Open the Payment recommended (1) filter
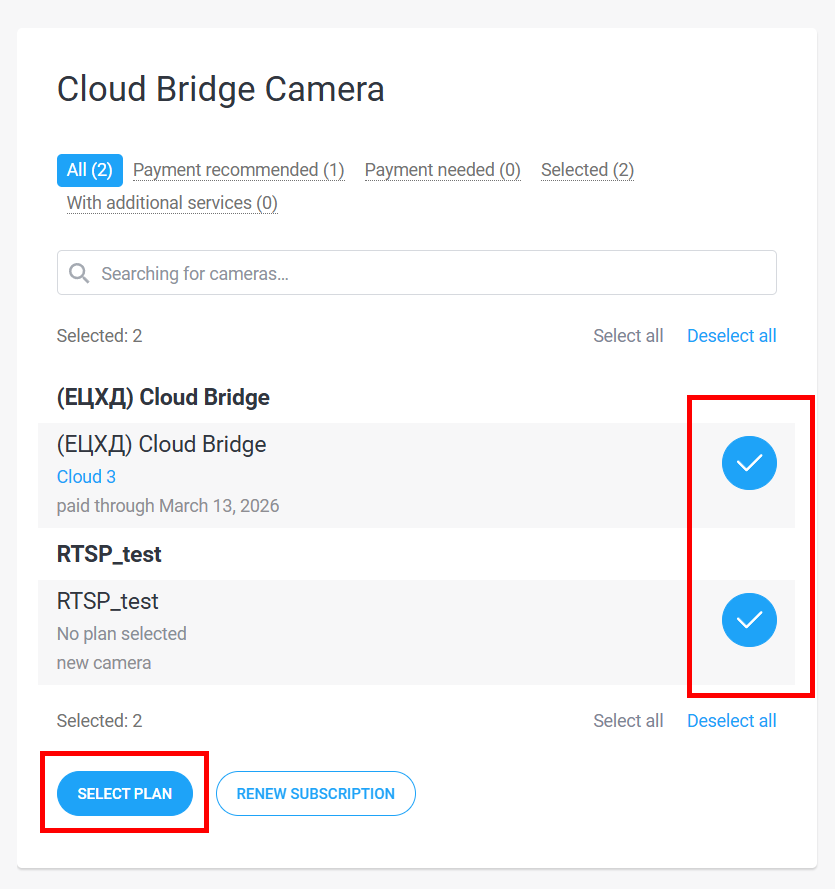Screen dimensions: 835x889 [238, 170]
